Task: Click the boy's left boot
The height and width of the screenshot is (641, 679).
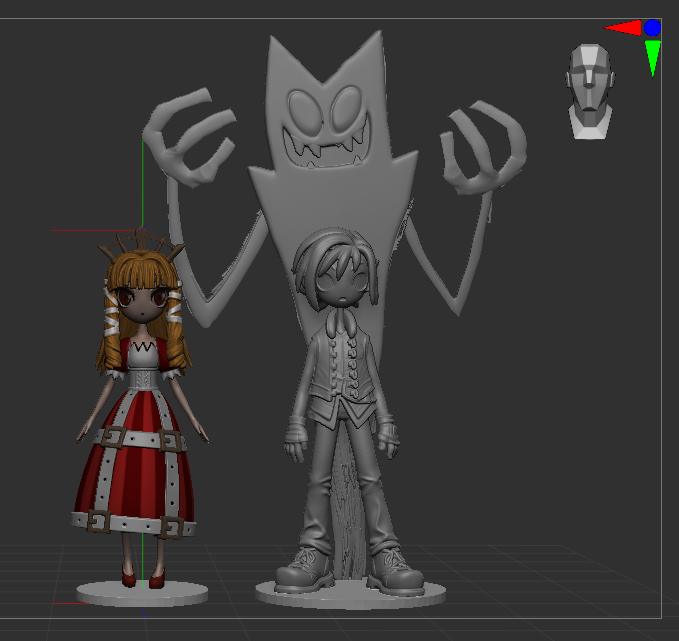Action: (304, 571)
